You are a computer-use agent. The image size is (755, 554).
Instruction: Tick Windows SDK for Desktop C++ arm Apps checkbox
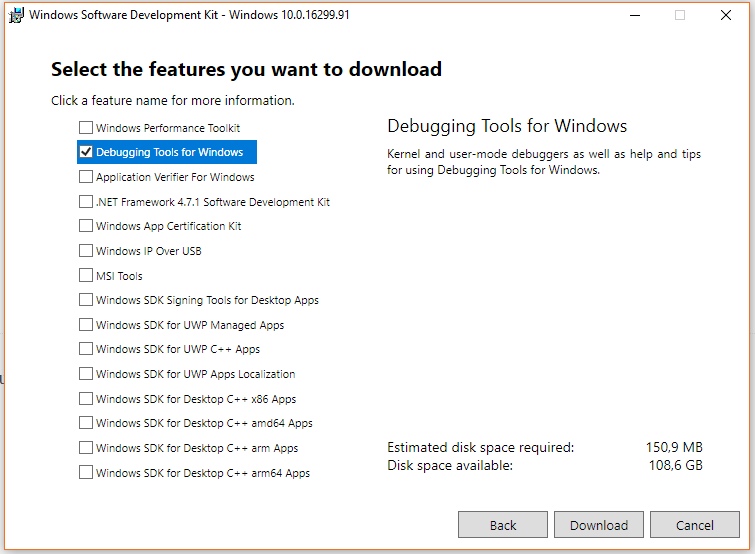pyautogui.click(x=86, y=448)
